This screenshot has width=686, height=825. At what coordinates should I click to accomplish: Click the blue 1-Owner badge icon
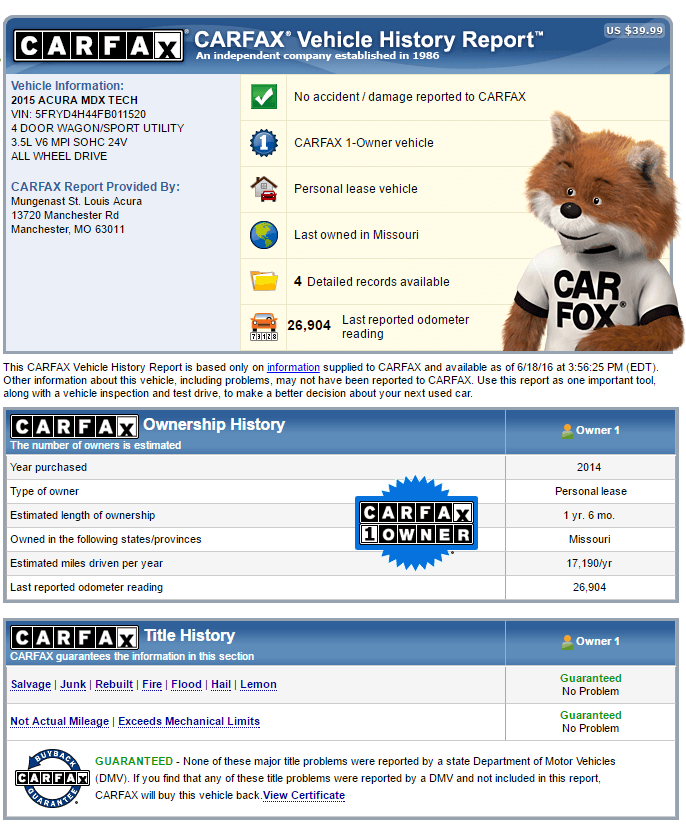[264, 143]
